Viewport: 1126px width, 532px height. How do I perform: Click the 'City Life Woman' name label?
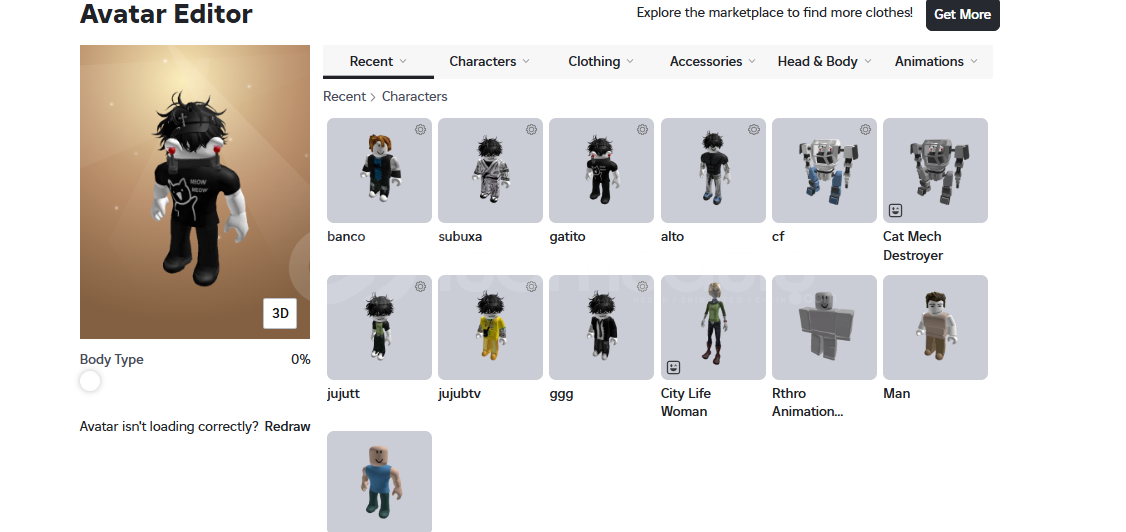(x=686, y=402)
